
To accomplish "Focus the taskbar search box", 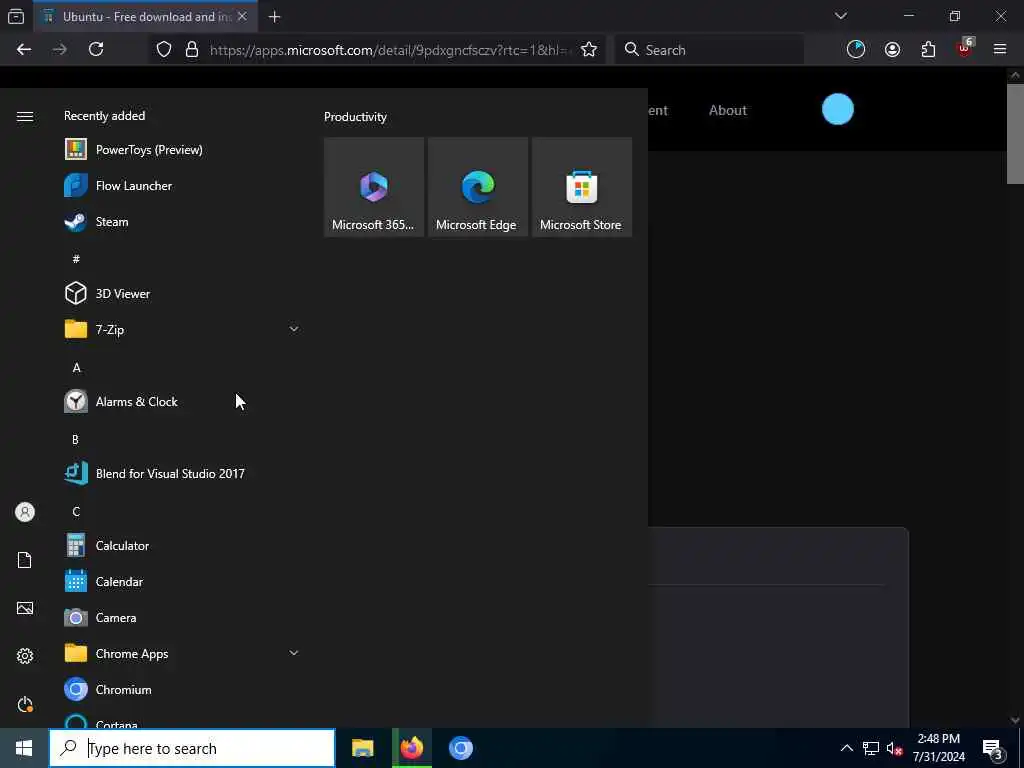I will tap(192, 748).
